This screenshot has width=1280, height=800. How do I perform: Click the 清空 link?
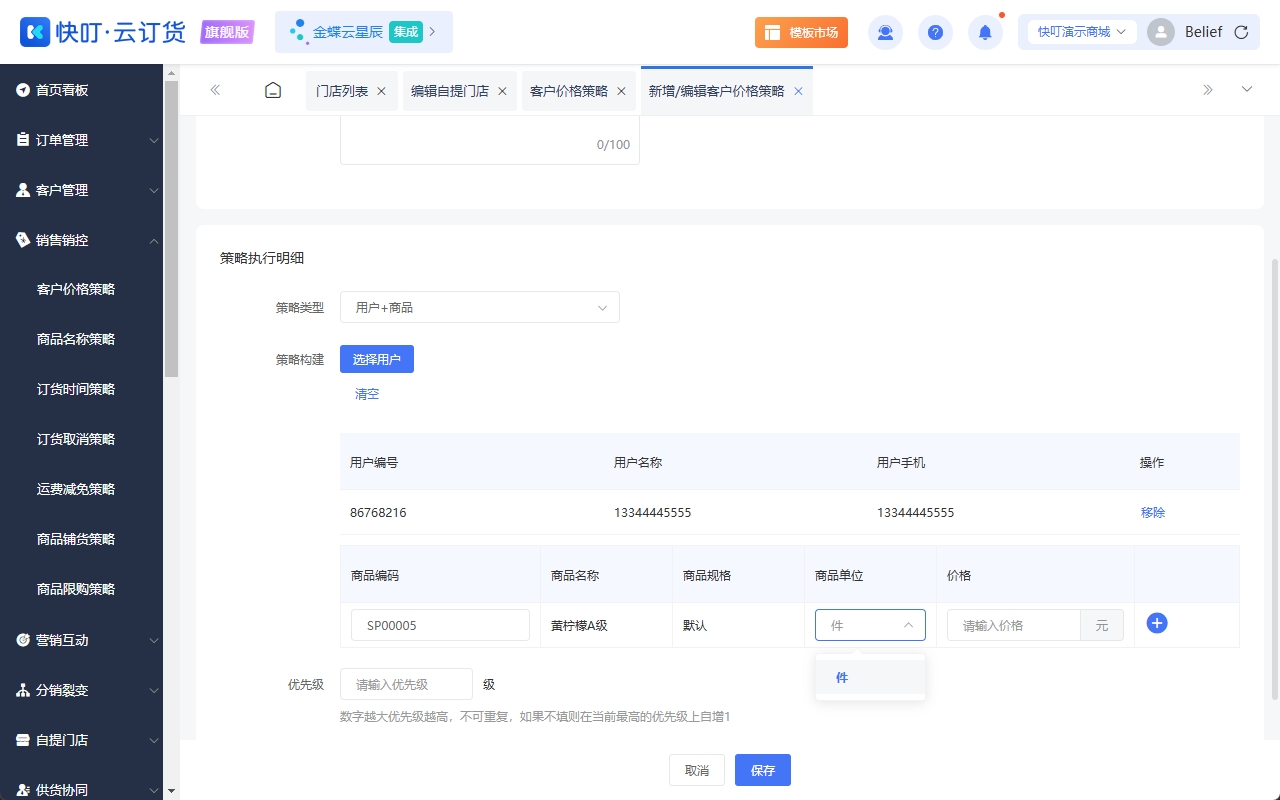(367, 394)
